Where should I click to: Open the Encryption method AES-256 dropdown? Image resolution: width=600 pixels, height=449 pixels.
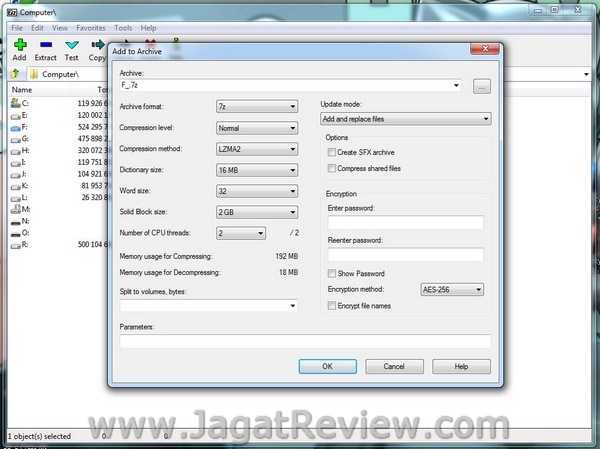click(452, 289)
